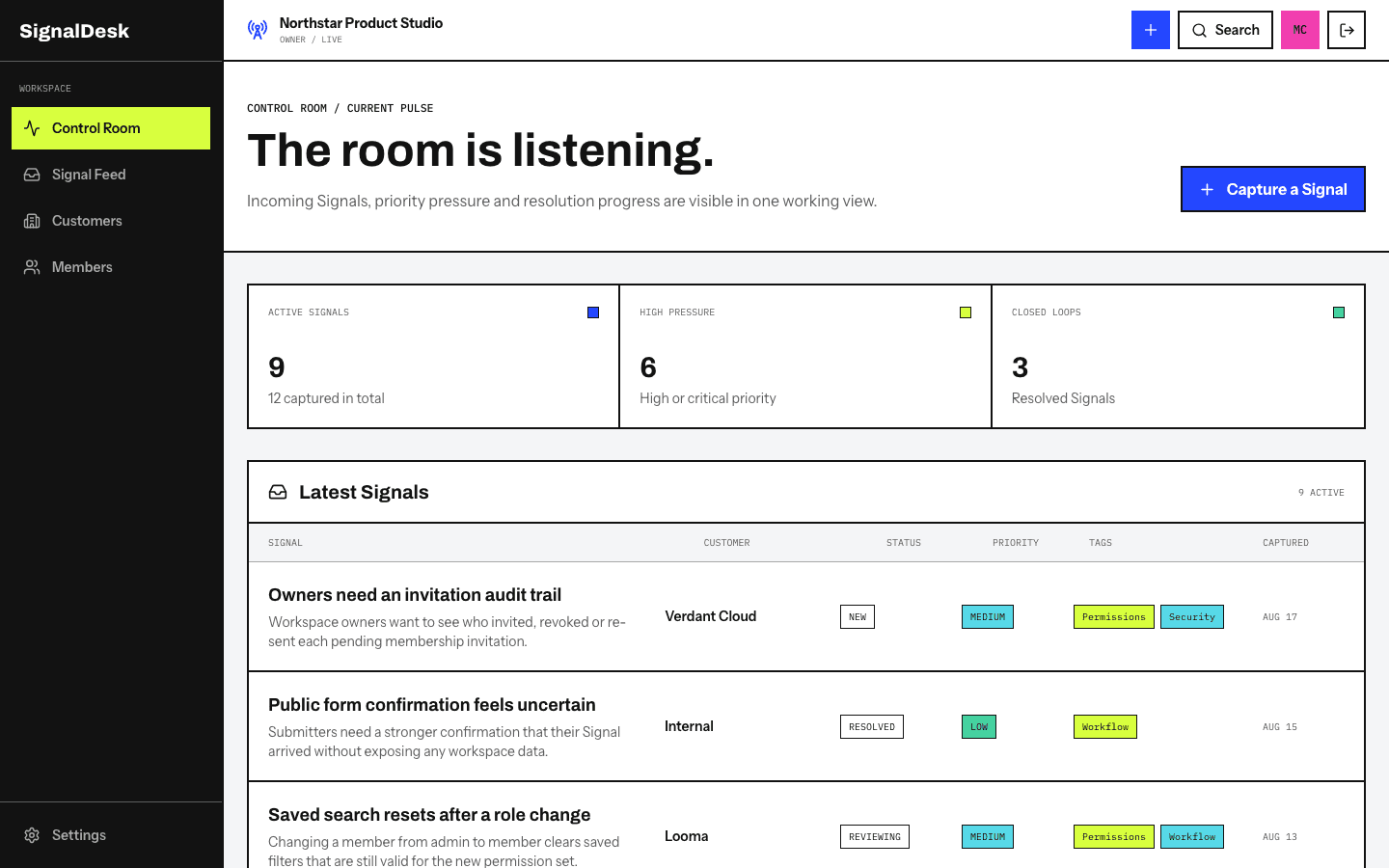Click the RESOLVED status badge
1389x868 pixels.
872,727
